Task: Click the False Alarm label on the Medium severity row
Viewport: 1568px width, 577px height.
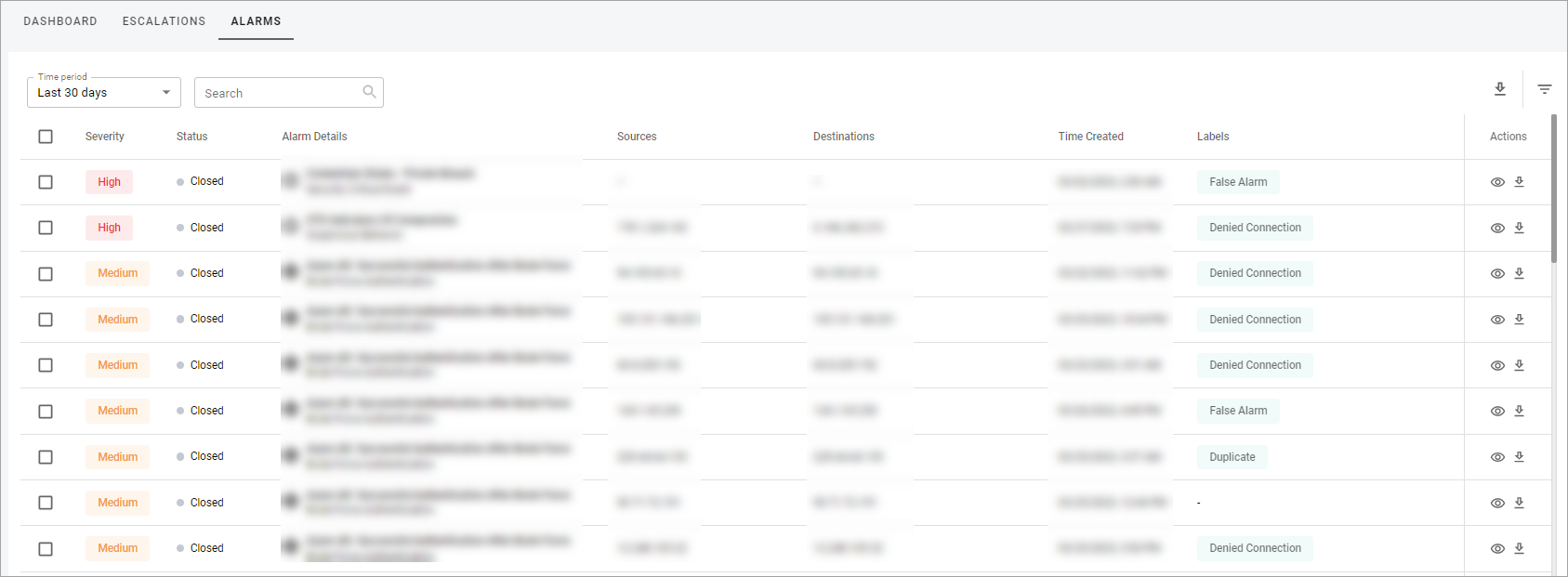Action: click(x=1238, y=411)
